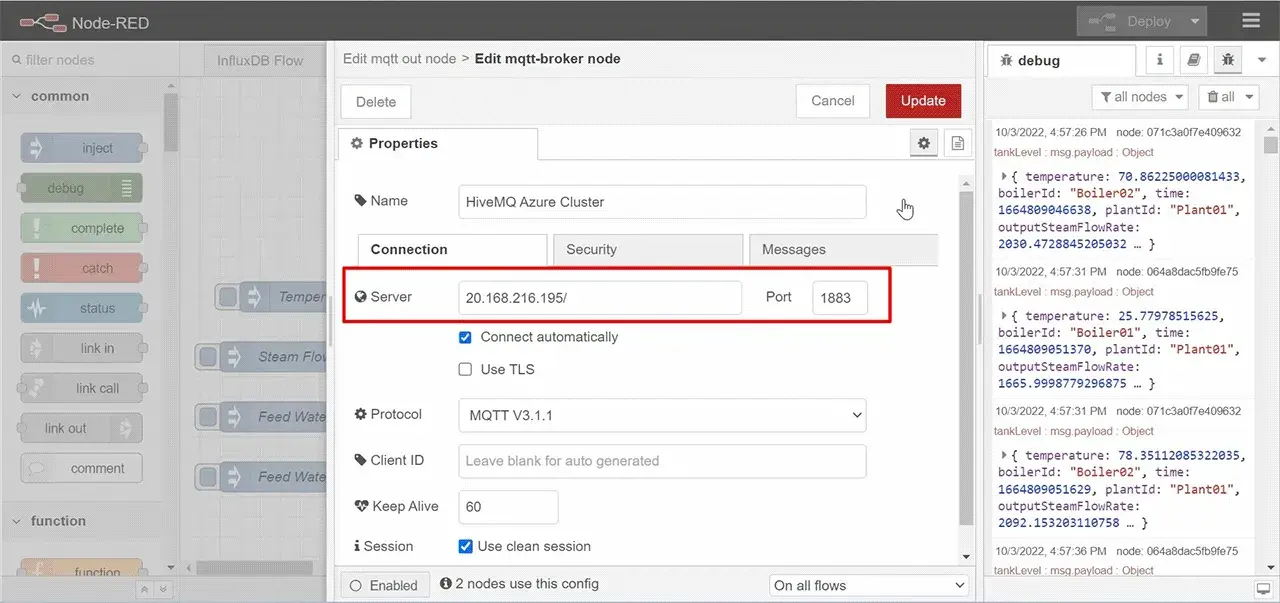
Task: Click the properties panel vertical scrollbar
Action: [x=965, y=360]
